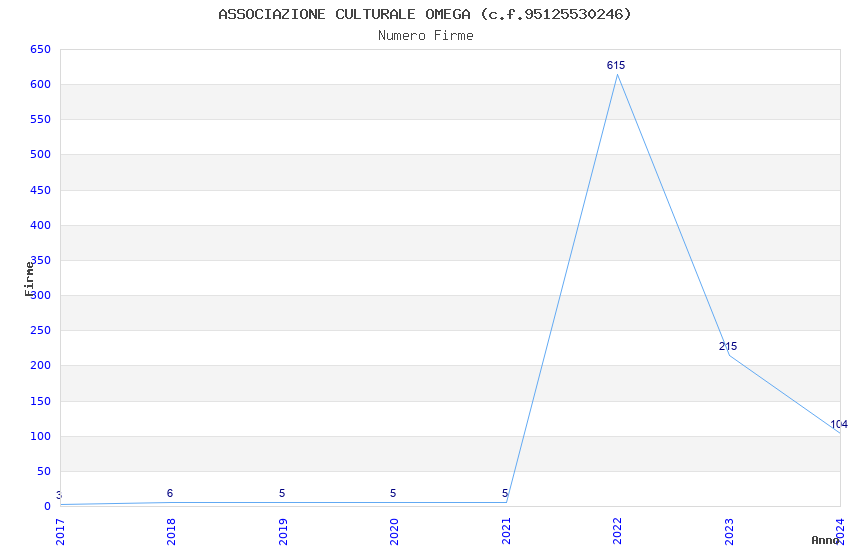
Task: Click the Anno axis label
Action: click(825, 540)
